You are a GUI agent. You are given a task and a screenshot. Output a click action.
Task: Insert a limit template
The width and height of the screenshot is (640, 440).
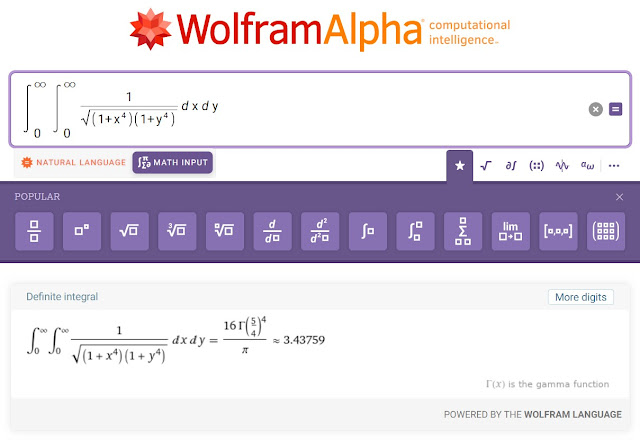pos(511,231)
